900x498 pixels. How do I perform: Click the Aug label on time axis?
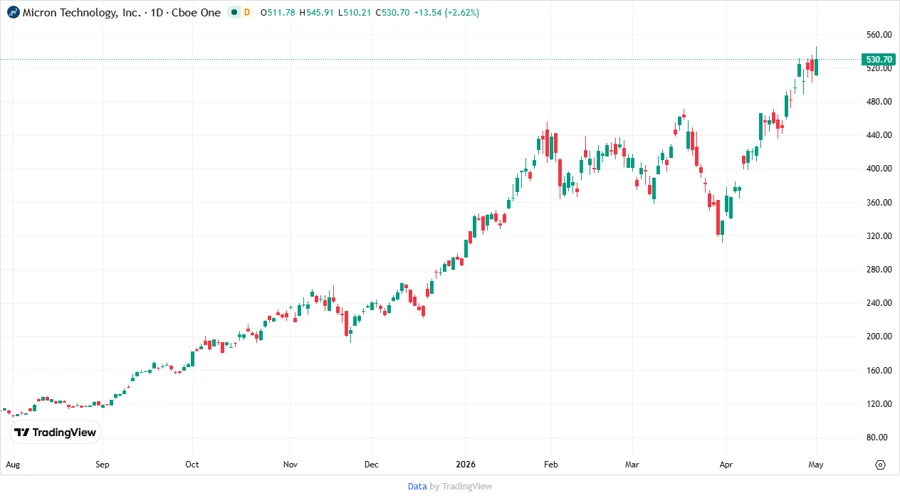tap(13, 464)
